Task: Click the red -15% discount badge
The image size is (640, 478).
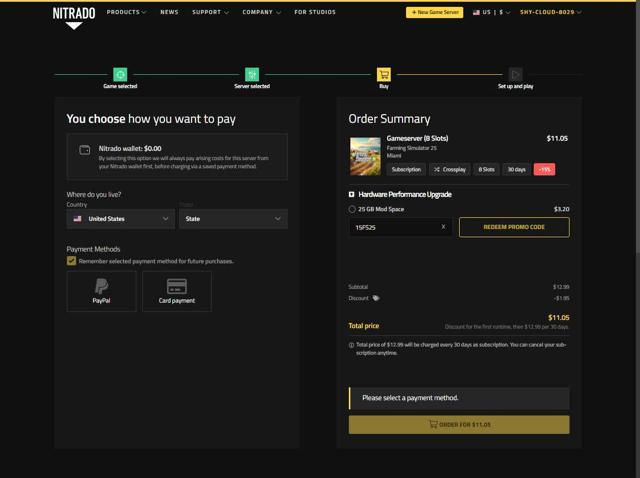Action: [x=544, y=169]
